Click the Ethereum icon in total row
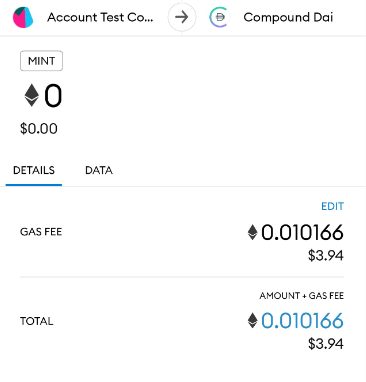 click(x=252, y=320)
